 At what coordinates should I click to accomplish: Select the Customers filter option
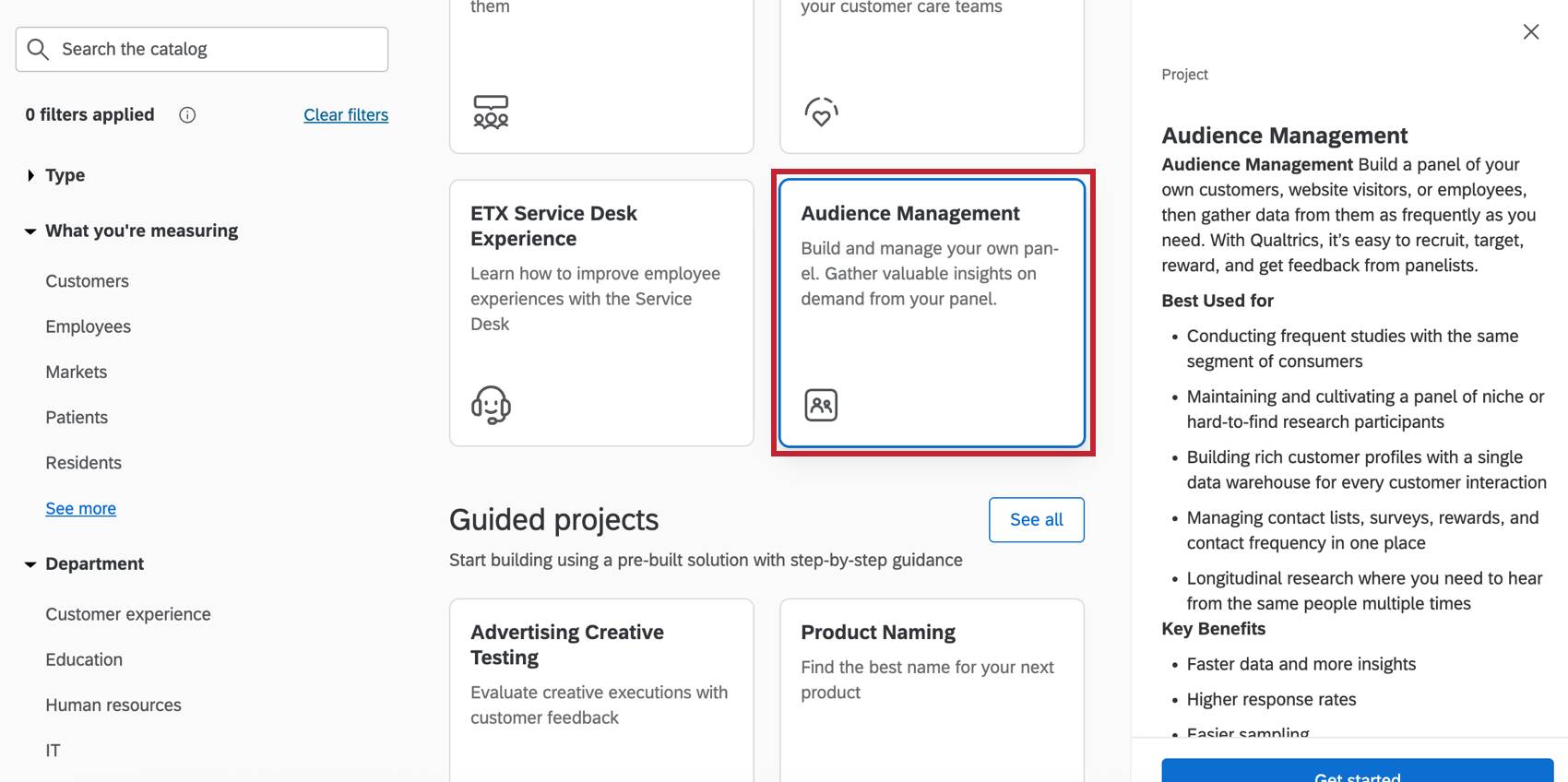(88, 281)
